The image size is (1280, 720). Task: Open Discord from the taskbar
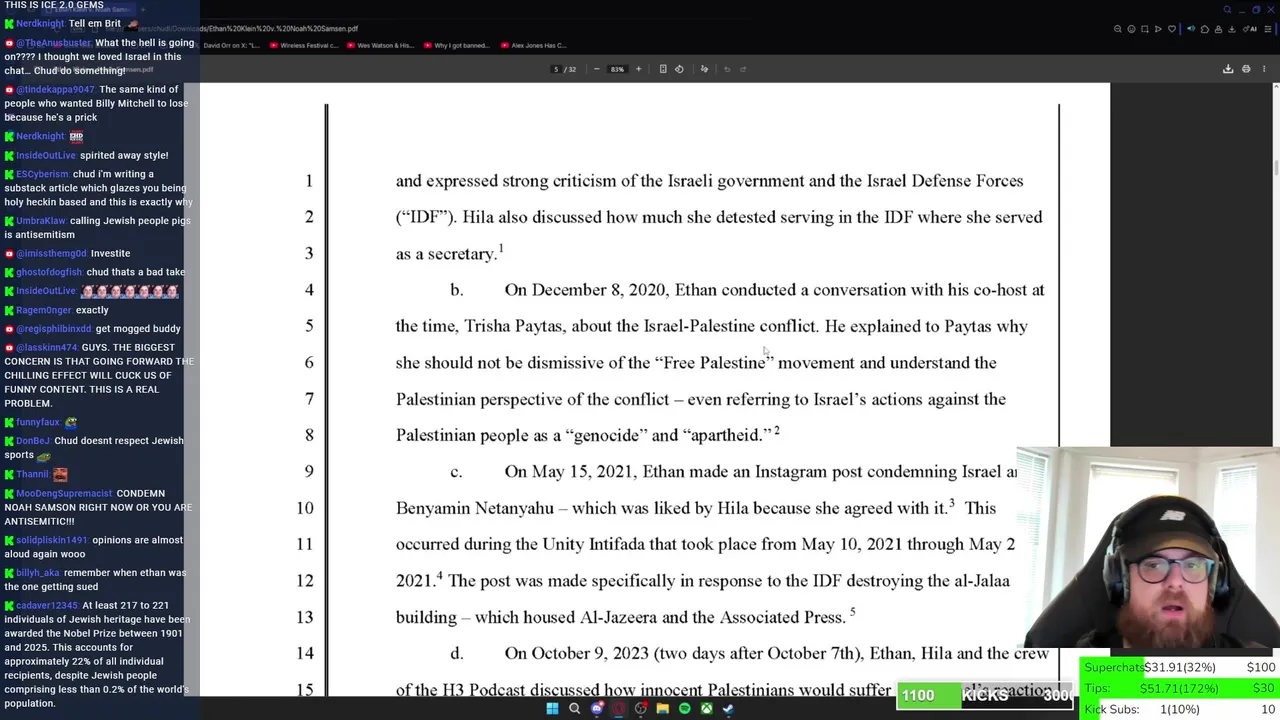(x=596, y=709)
